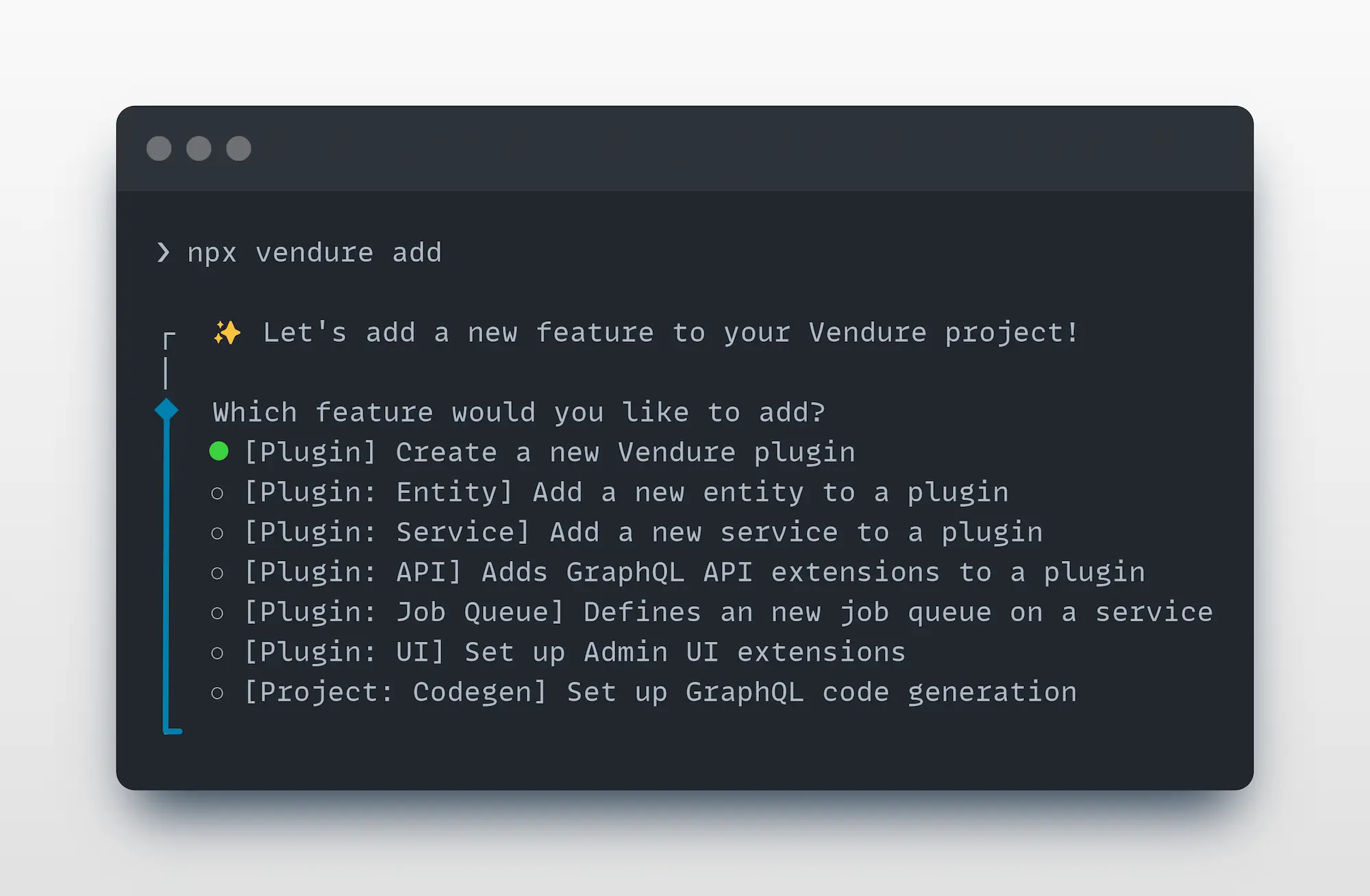
Task: Select the radio circle beside Plugin: Entity
Action: tap(217, 493)
